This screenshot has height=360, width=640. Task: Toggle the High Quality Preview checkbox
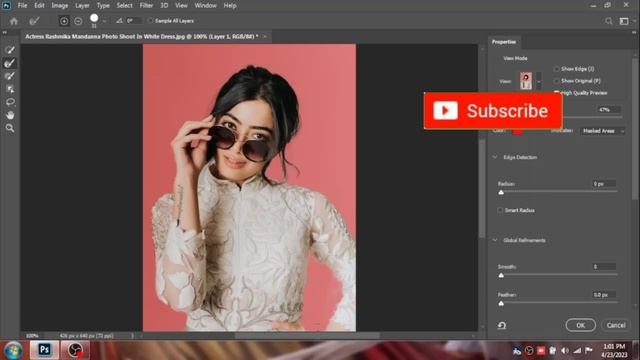click(x=556, y=93)
